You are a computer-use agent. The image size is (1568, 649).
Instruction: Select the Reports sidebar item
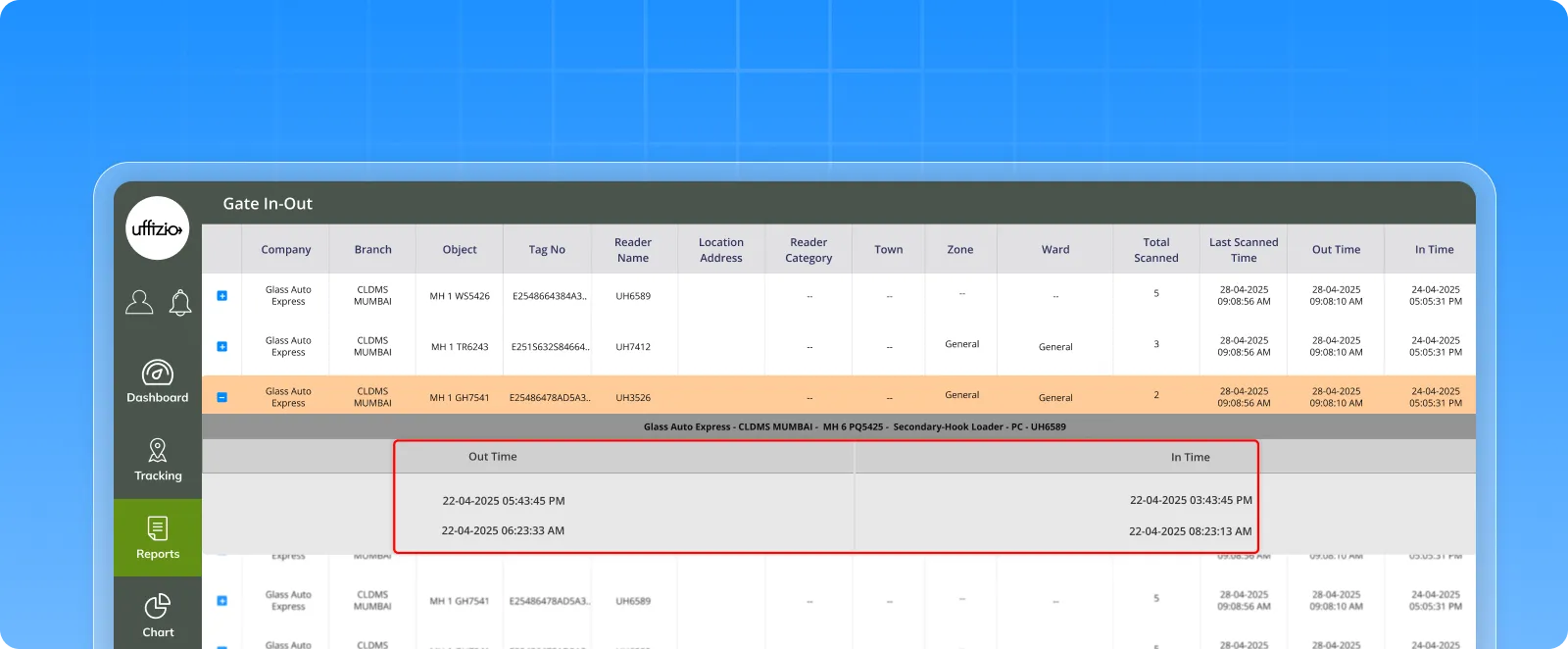pos(157,537)
